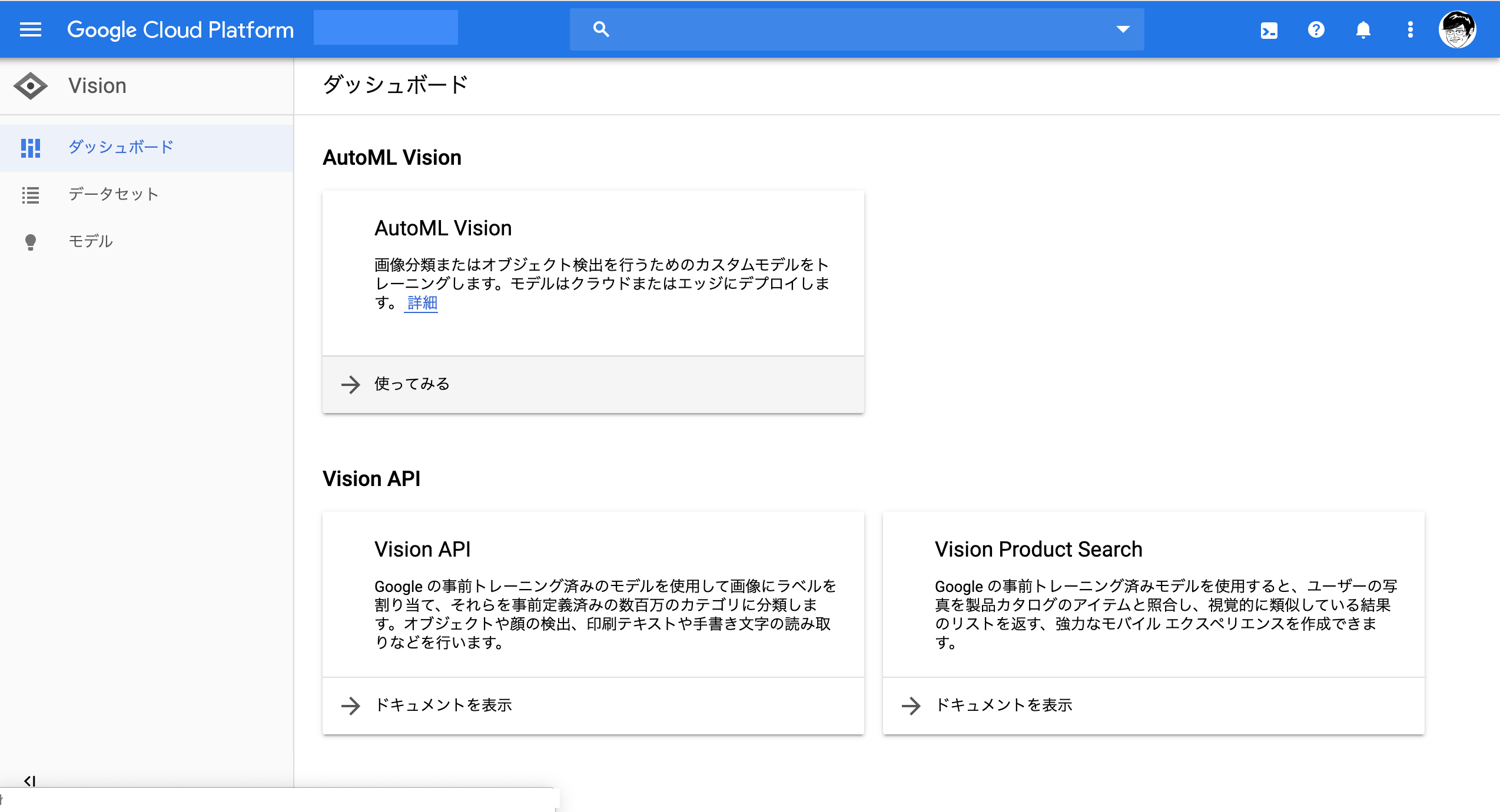
Task: Select ダッシュボード in the sidebar
Action: tap(147, 148)
